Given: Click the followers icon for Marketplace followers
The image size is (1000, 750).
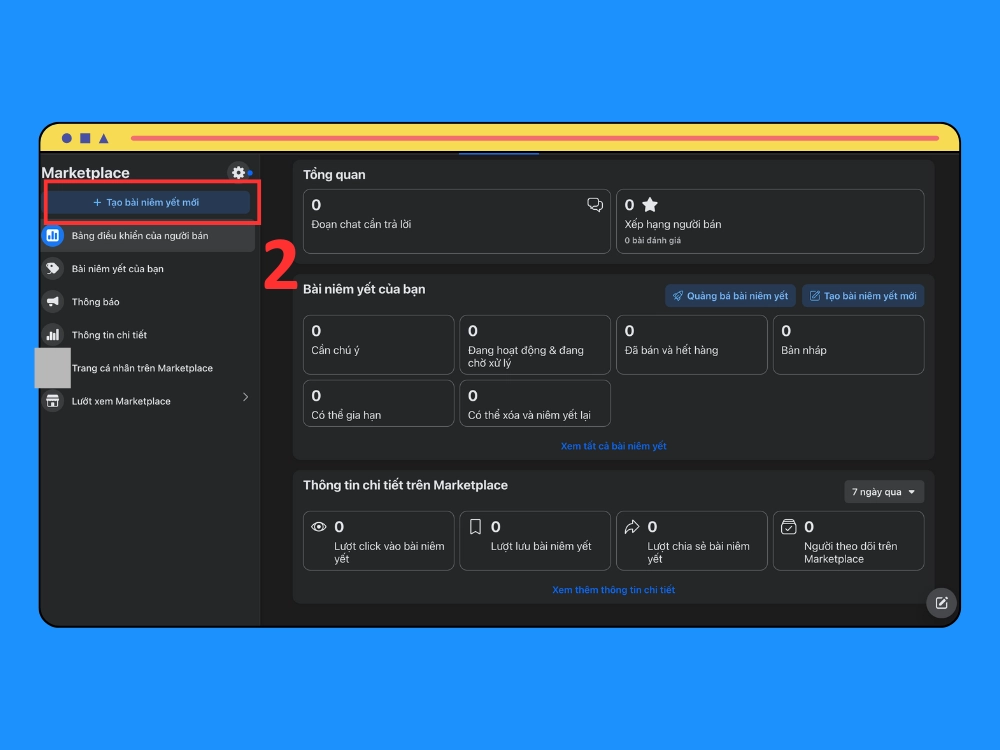Looking at the screenshot, I should point(788,527).
